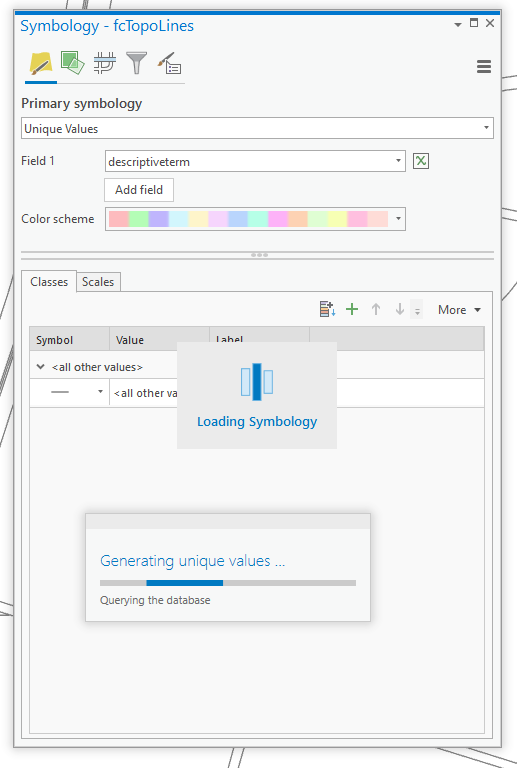Collapse the all other values group
Viewport: 517px width, 768px height.
pyautogui.click(x=41, y=367)
